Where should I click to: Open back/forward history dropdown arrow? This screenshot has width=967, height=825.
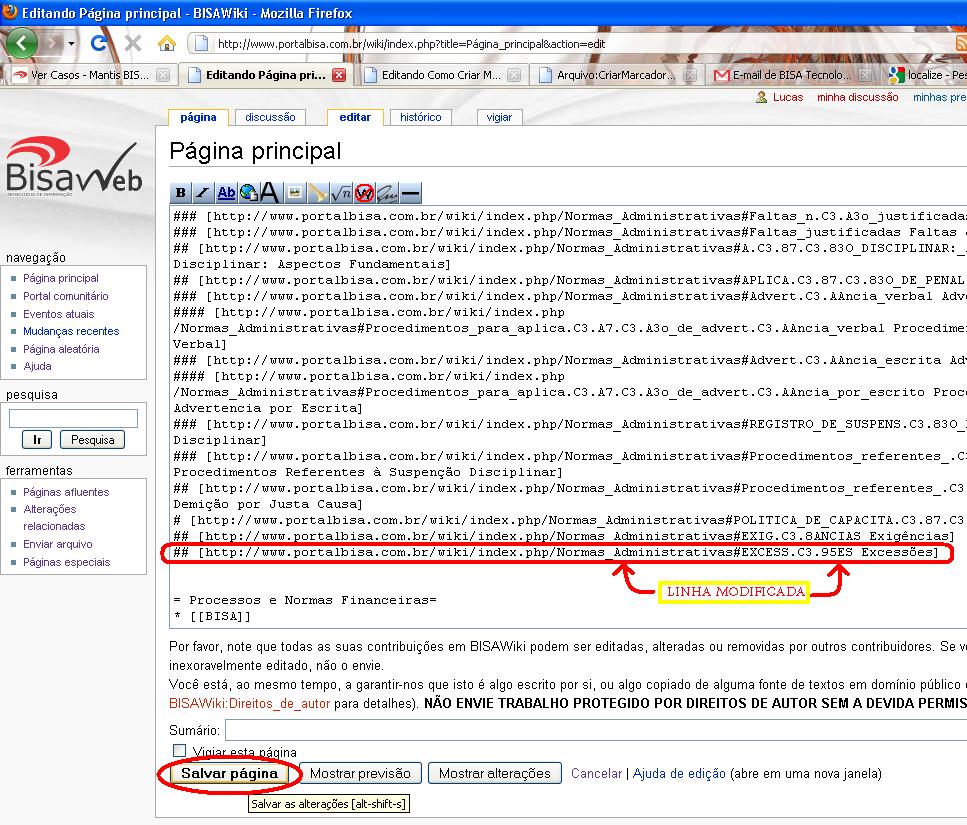tap(71, 44)
